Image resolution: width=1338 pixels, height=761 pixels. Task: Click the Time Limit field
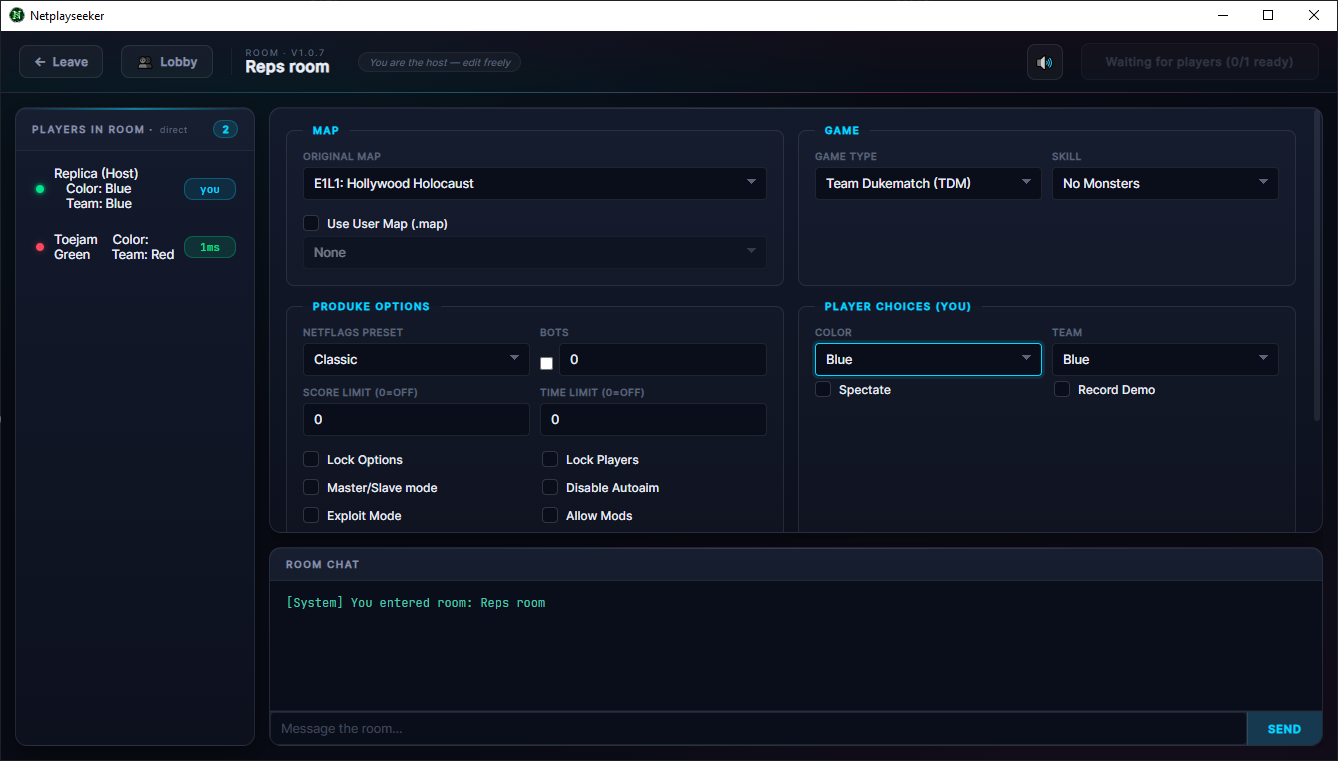[653, 420]
